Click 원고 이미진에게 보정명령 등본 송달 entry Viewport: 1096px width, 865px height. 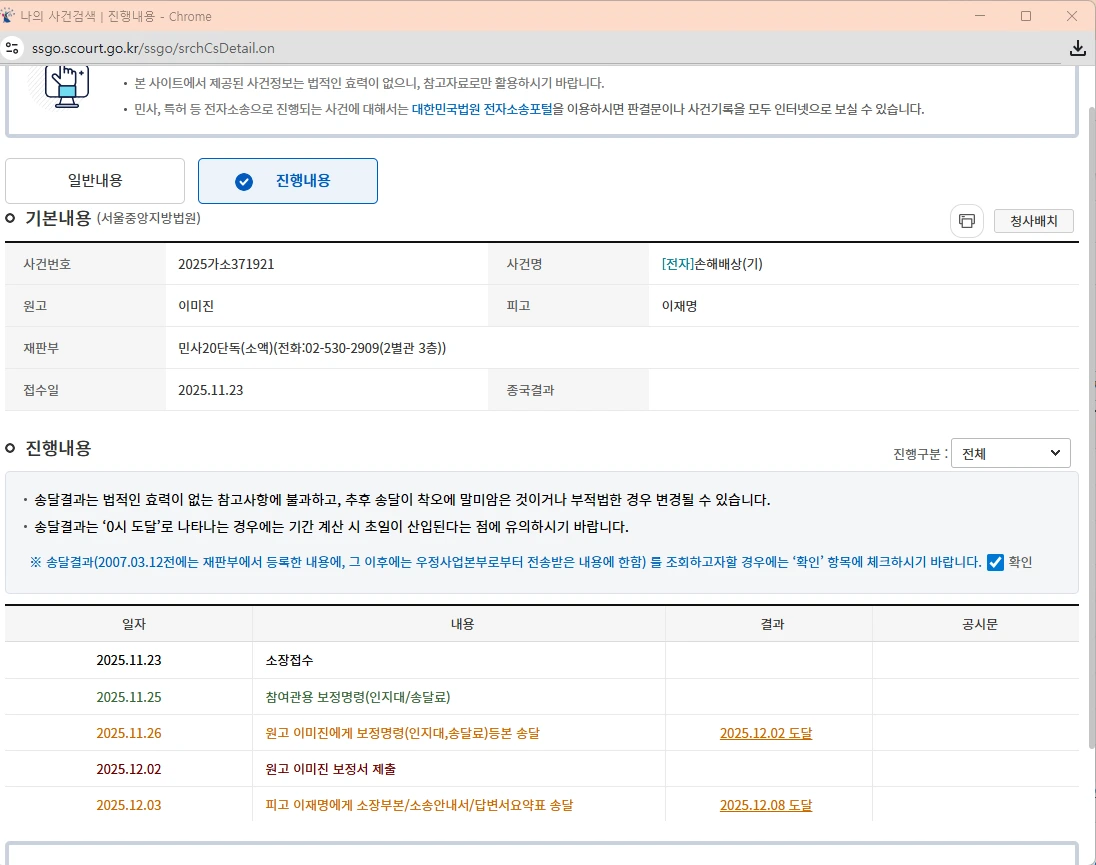[x=403, y=733]
